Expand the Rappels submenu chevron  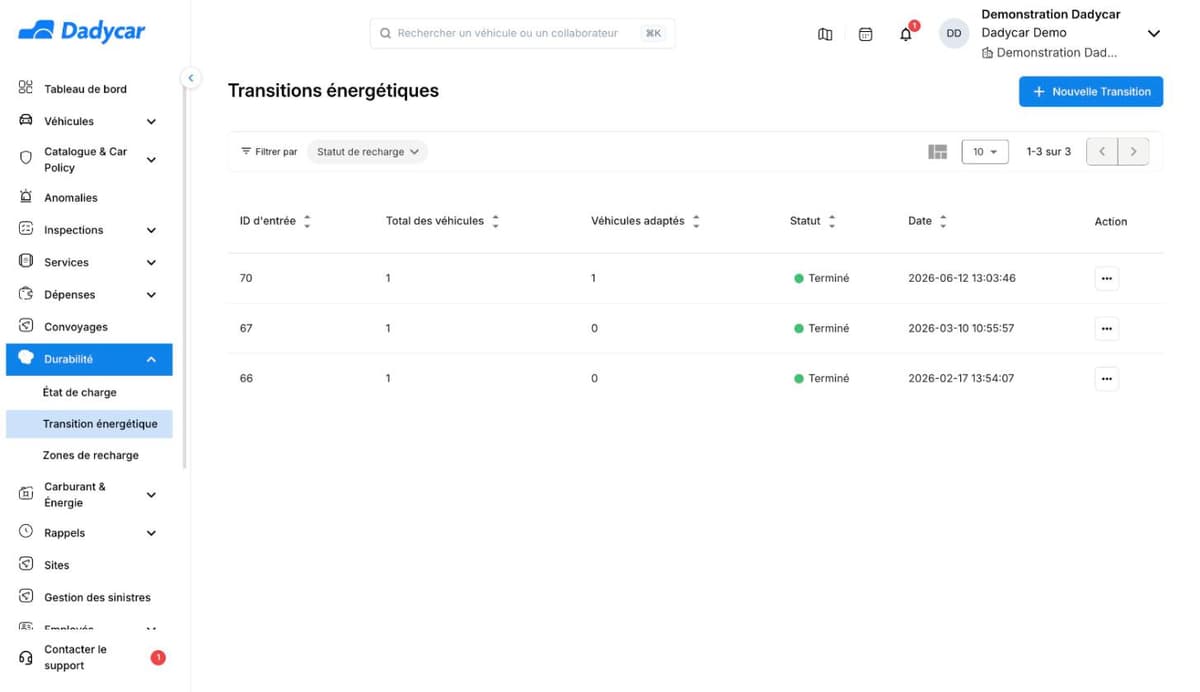click(151, 533)
